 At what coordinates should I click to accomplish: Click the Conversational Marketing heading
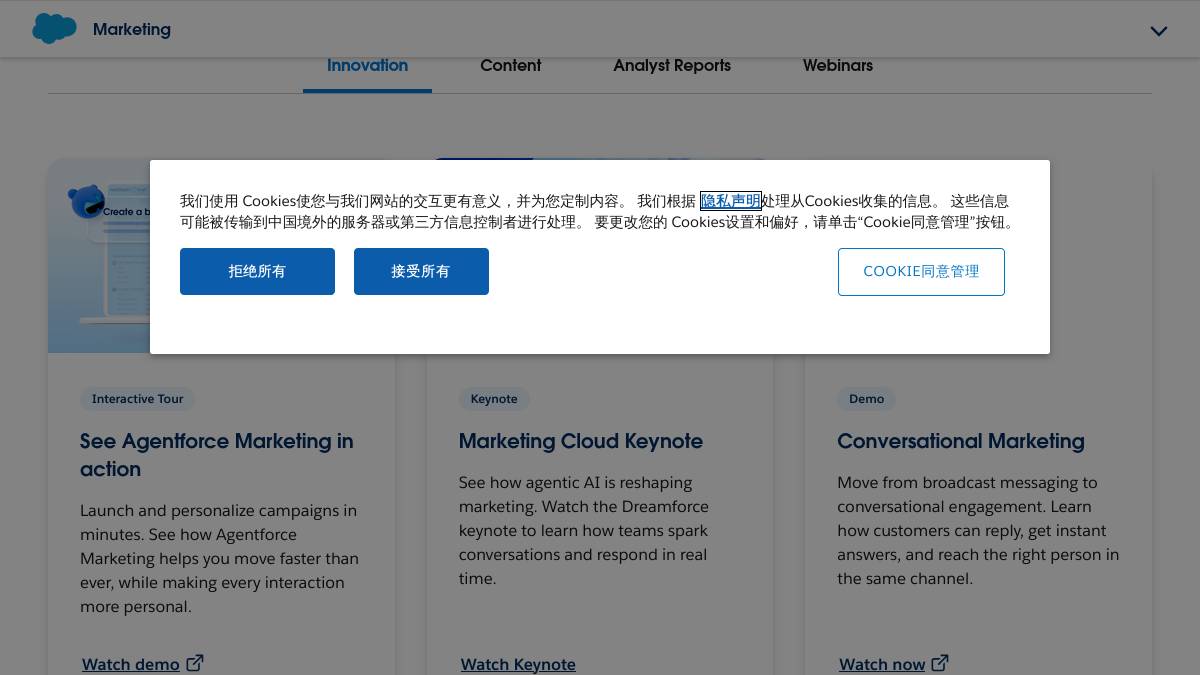pyautogui.click(x=961, y=441)
